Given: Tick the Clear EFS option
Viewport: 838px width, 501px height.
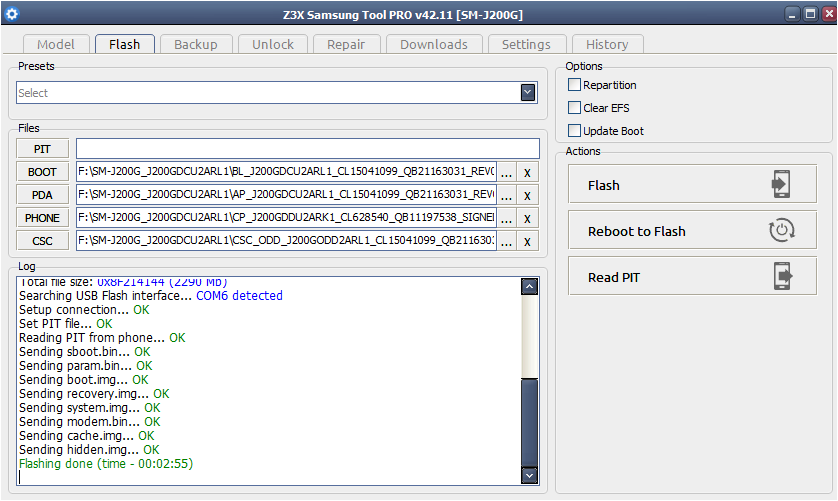Looking at the screenshot, I should click(x=575, y=107).
